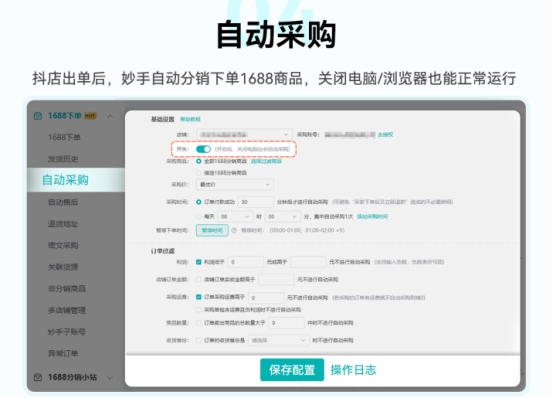The width and height of the screenshot is (554, 399).
Task: Click the 店铺订单实收金额高于 amount input
Action: (276, 280)
